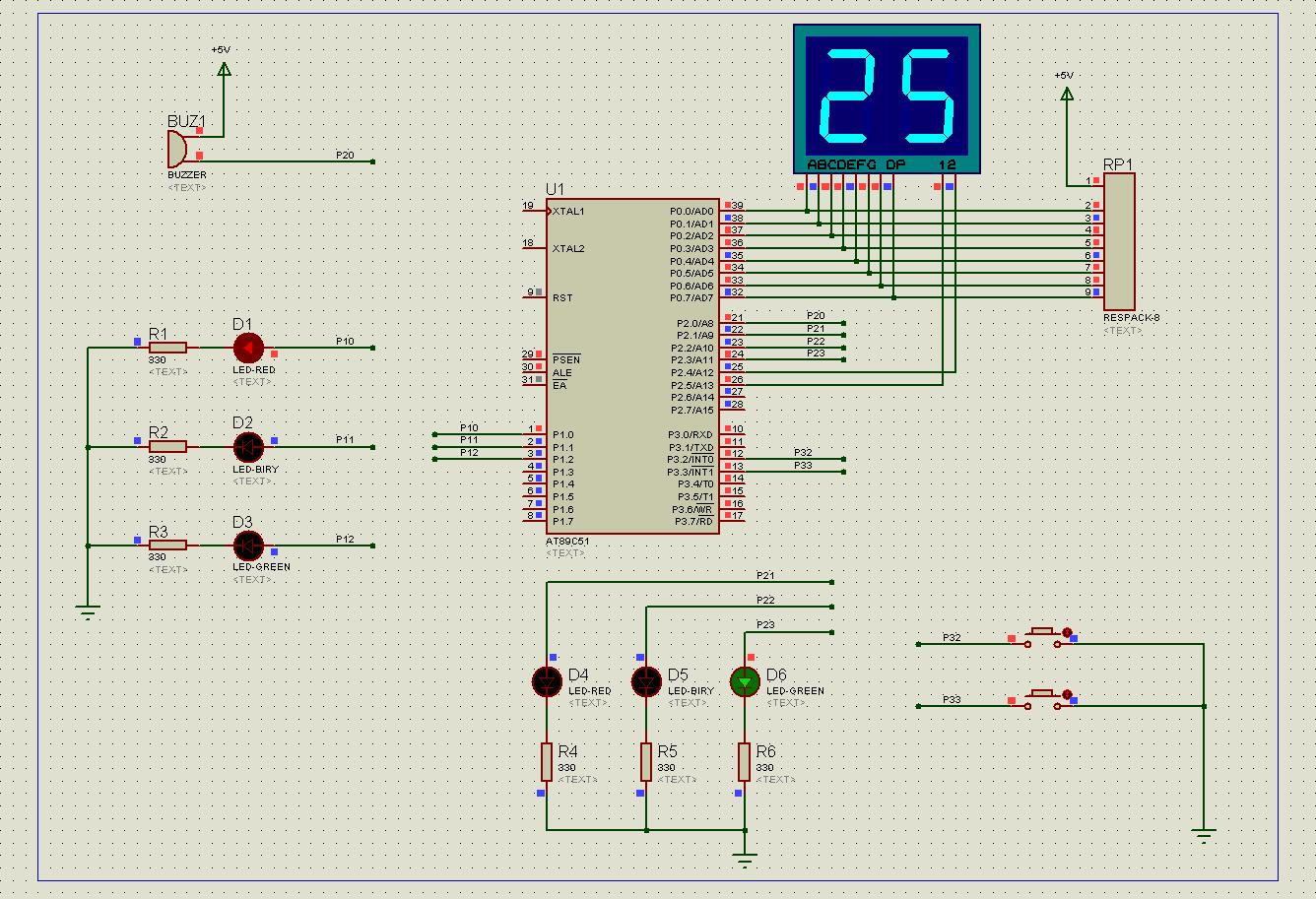The height and width of the screenshot is (899, 1316).
Task: Click XTAL1 pin label on U1
Action: (x=568, y=211)
